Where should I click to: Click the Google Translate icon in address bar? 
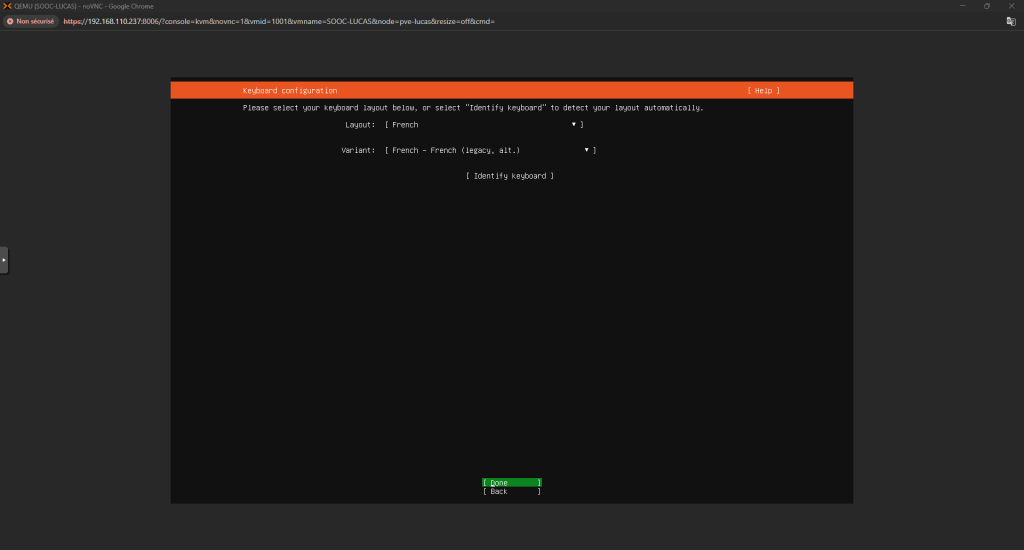[x=1011, y=21]
